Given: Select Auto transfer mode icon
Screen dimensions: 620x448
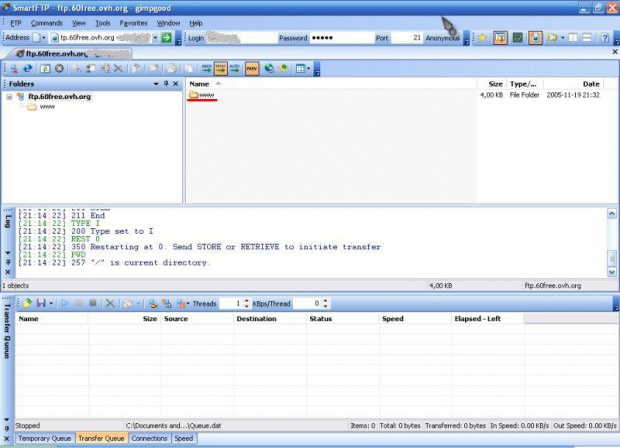Looking at the screenshot, I should pos(235,68).
